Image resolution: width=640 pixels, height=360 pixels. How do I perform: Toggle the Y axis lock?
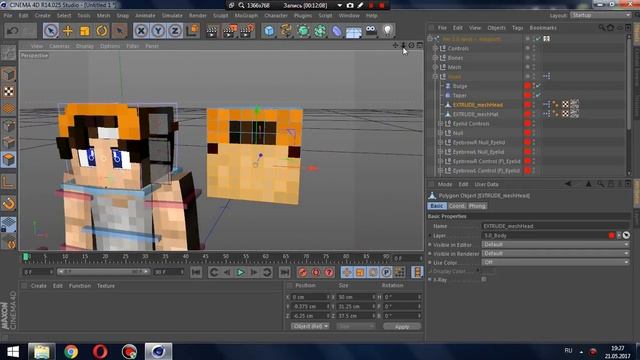[x=158, y=31]
